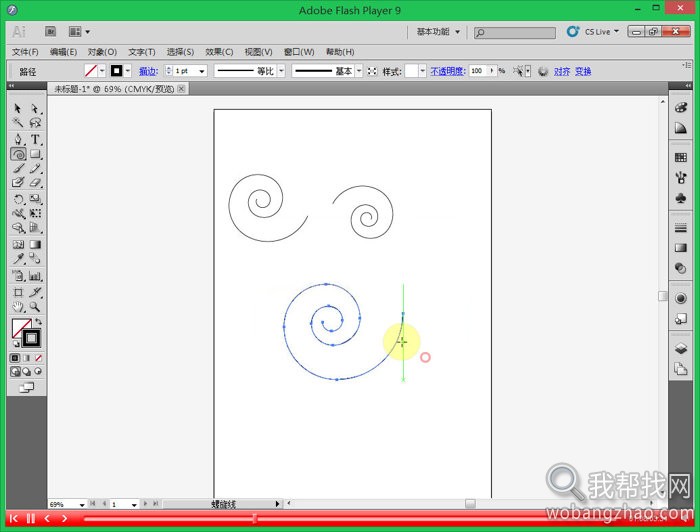Select the Warp tool
The height and width of the screenshot is (532, 700).
(18, 213)
